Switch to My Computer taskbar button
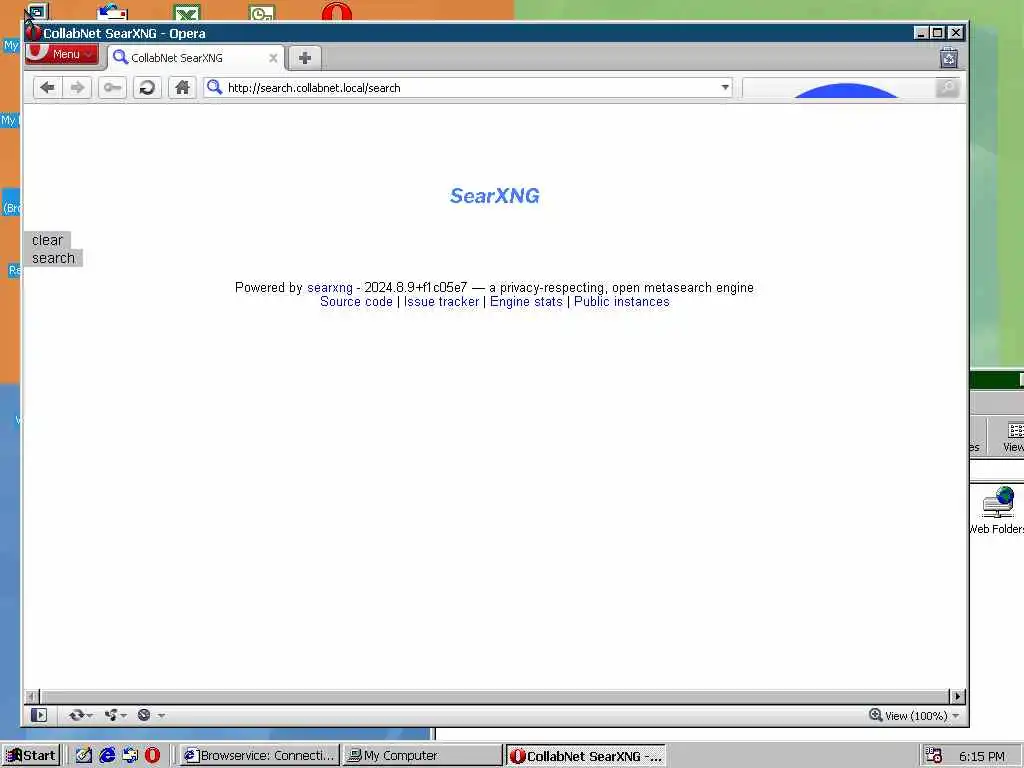Viewport: 1024px width, 768px height. [x=422, y=756]
